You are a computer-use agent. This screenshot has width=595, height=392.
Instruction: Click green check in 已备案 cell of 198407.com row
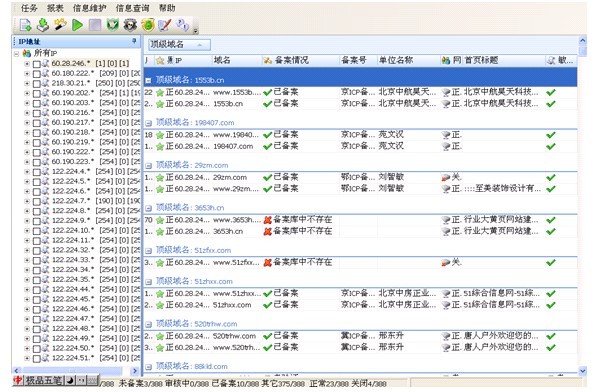tap(268, 146)
